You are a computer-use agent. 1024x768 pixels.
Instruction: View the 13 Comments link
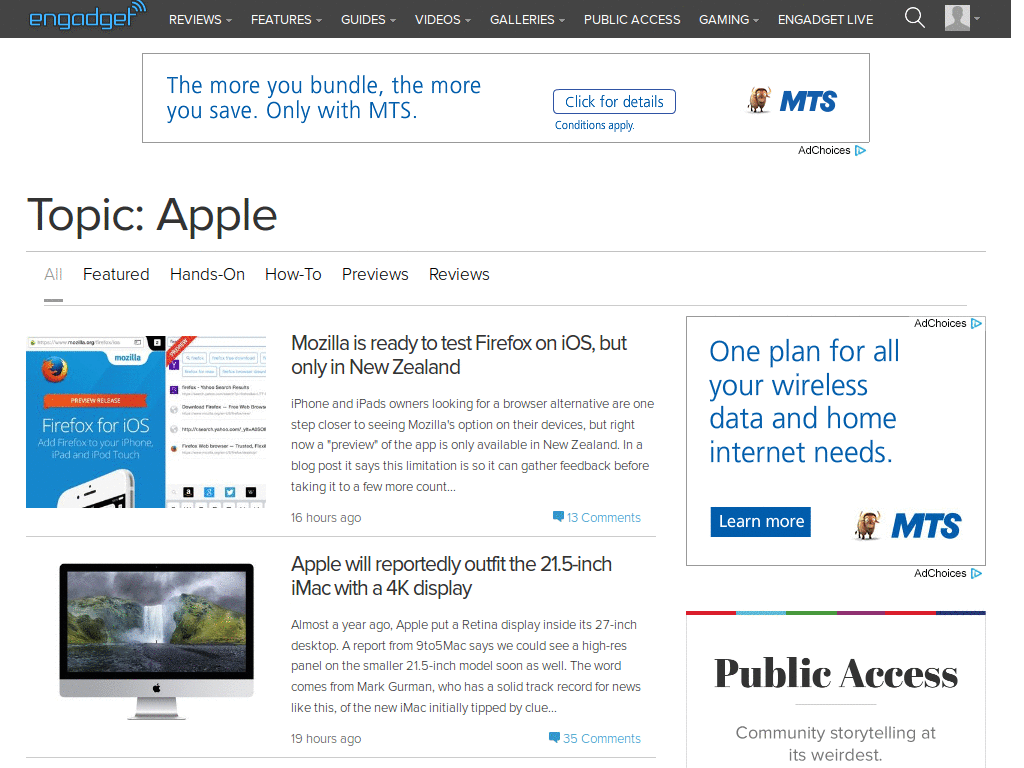coord(603,517)
